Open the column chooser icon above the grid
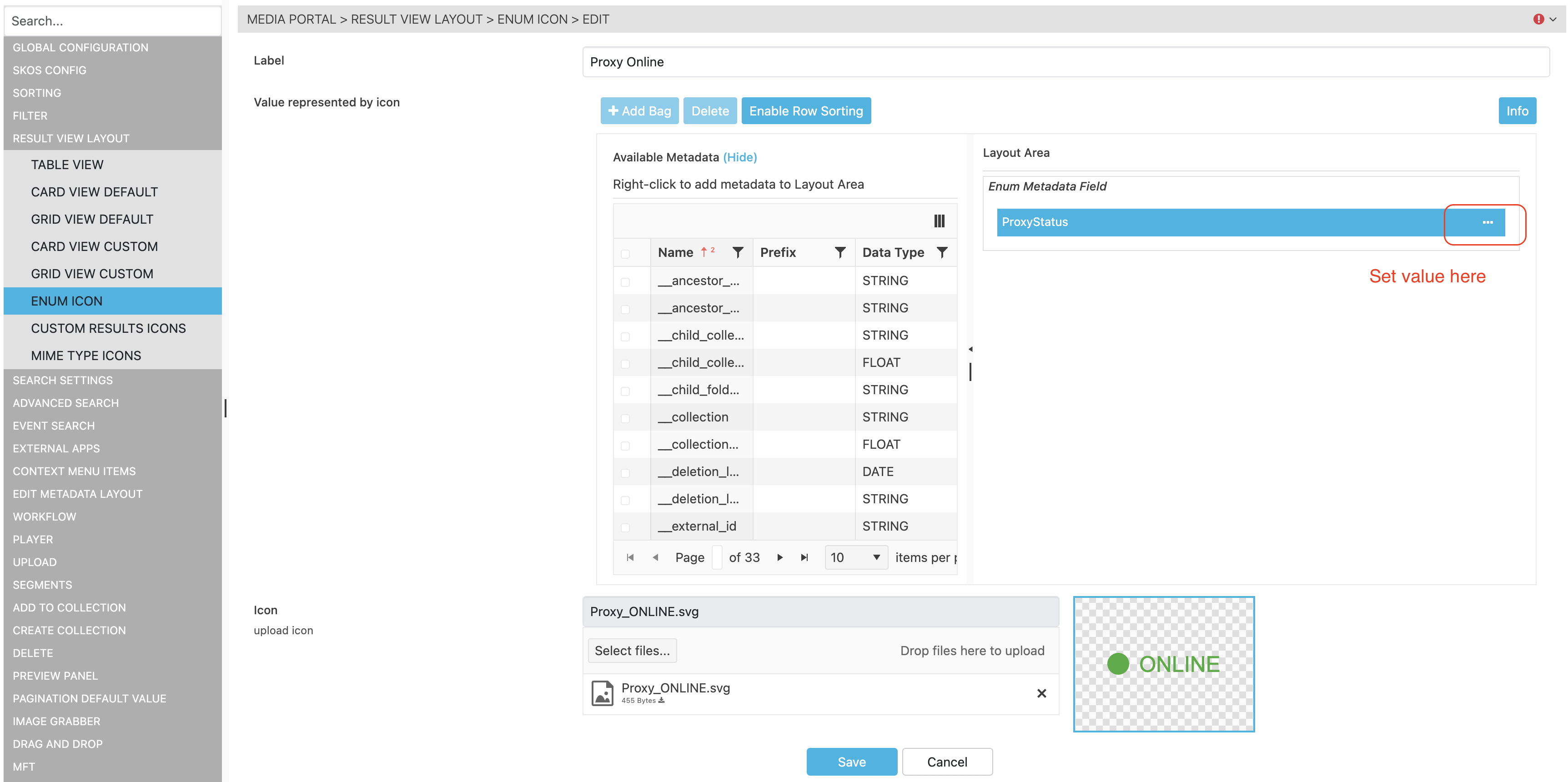 coord(939,221)
